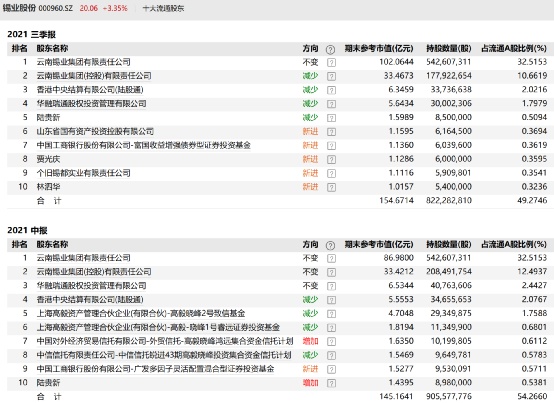Click question icon in 外贸信托-高毅晓峰鸿远 row
Viewport: 554px width, 403px height.
click(331, 342)
